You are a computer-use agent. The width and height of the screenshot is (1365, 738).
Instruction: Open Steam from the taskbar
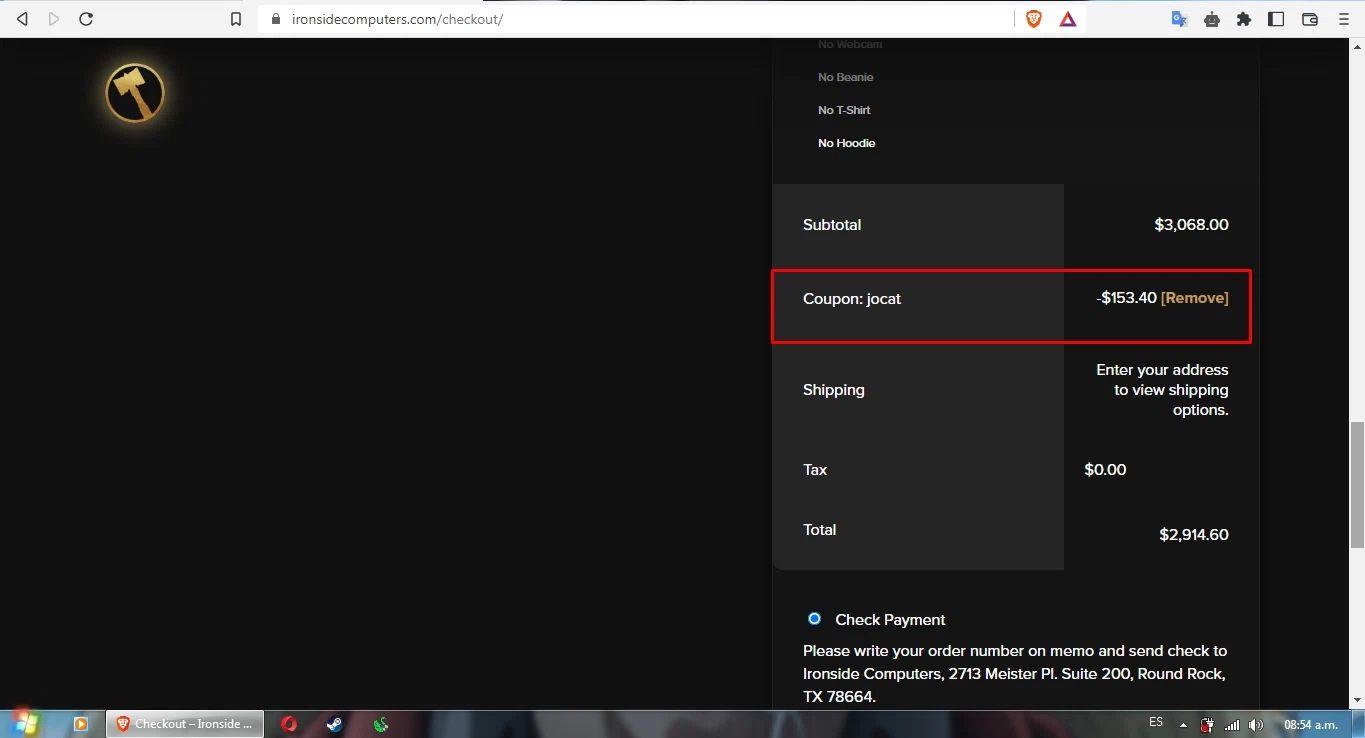pyautogui.click(x=335, y=724)
